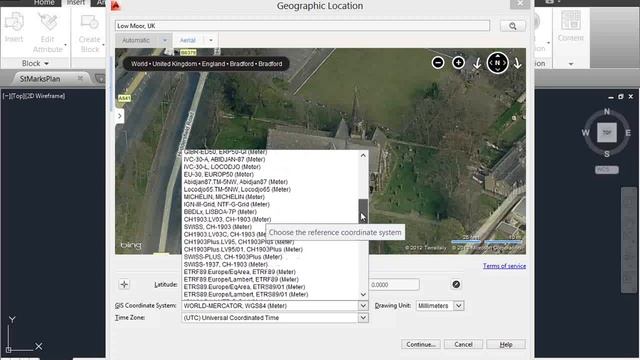Switch to the Home ribbon tab
640x360 pixels.
point(44,3)
